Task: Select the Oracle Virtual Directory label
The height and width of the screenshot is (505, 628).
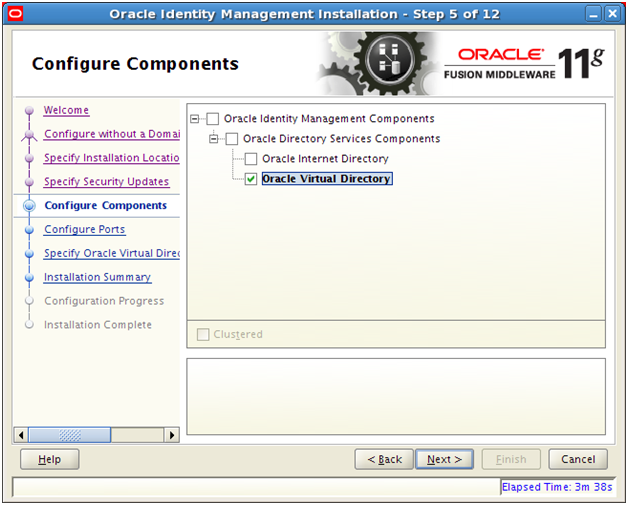Action: point(327,179)
